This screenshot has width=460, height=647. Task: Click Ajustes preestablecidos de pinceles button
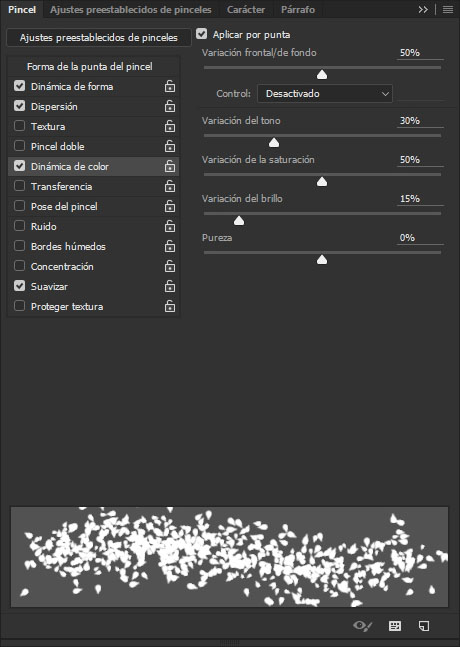click(99, 38)
